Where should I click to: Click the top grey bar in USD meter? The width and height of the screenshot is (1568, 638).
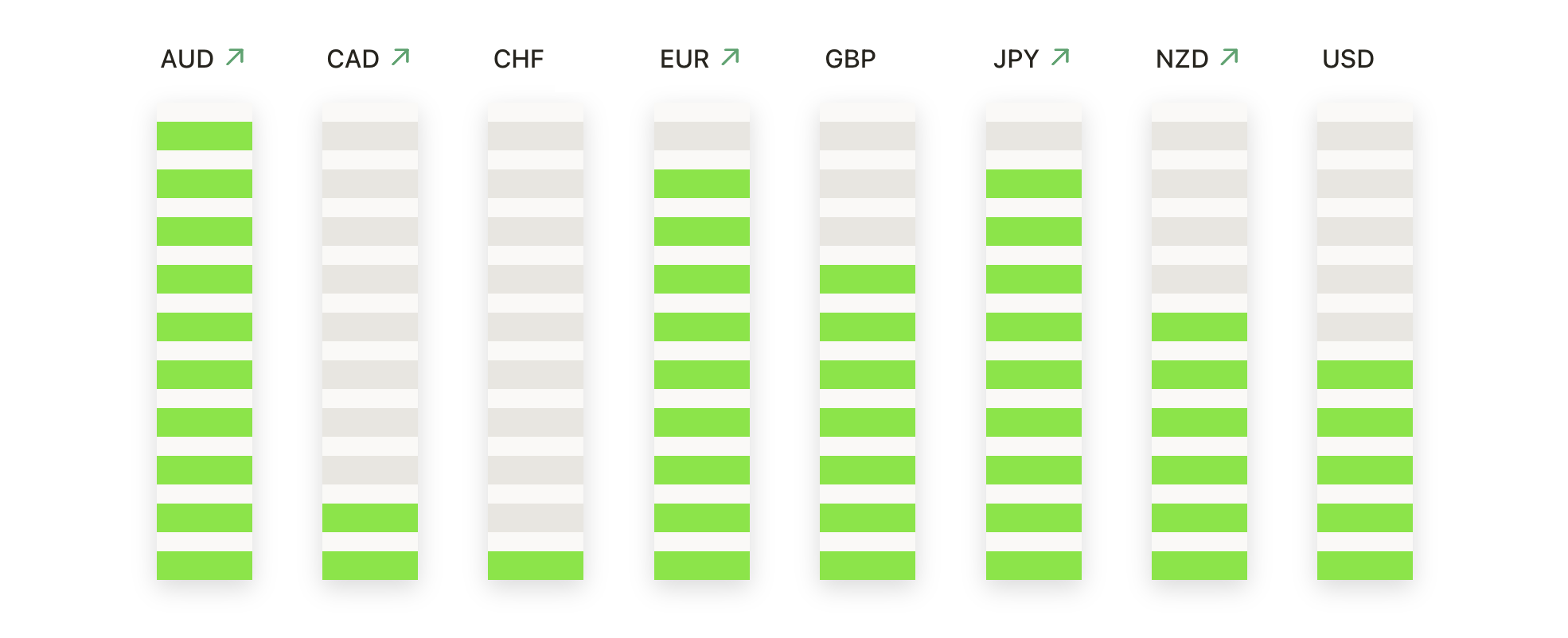point(1365,136)
